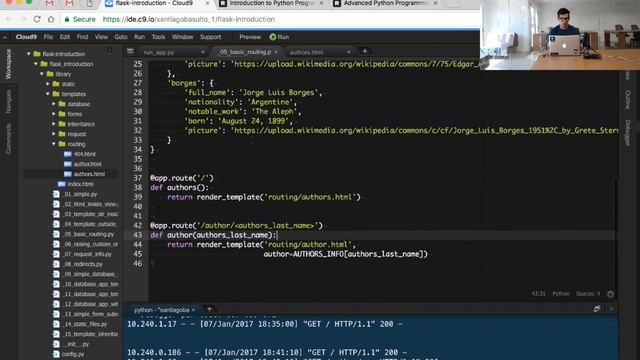Click the green Run play icon

273,37
